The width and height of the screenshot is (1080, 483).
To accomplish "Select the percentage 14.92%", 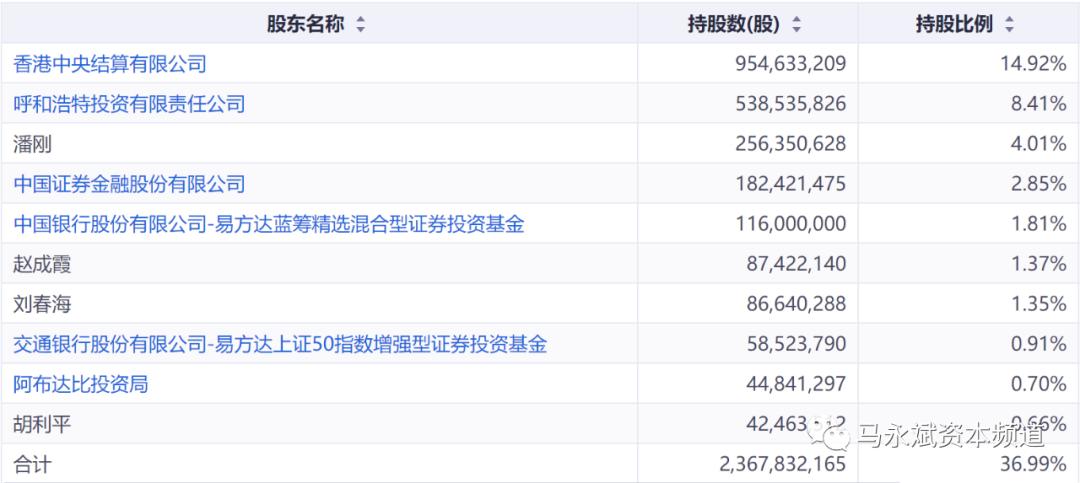I will [x=1032, y=65].
